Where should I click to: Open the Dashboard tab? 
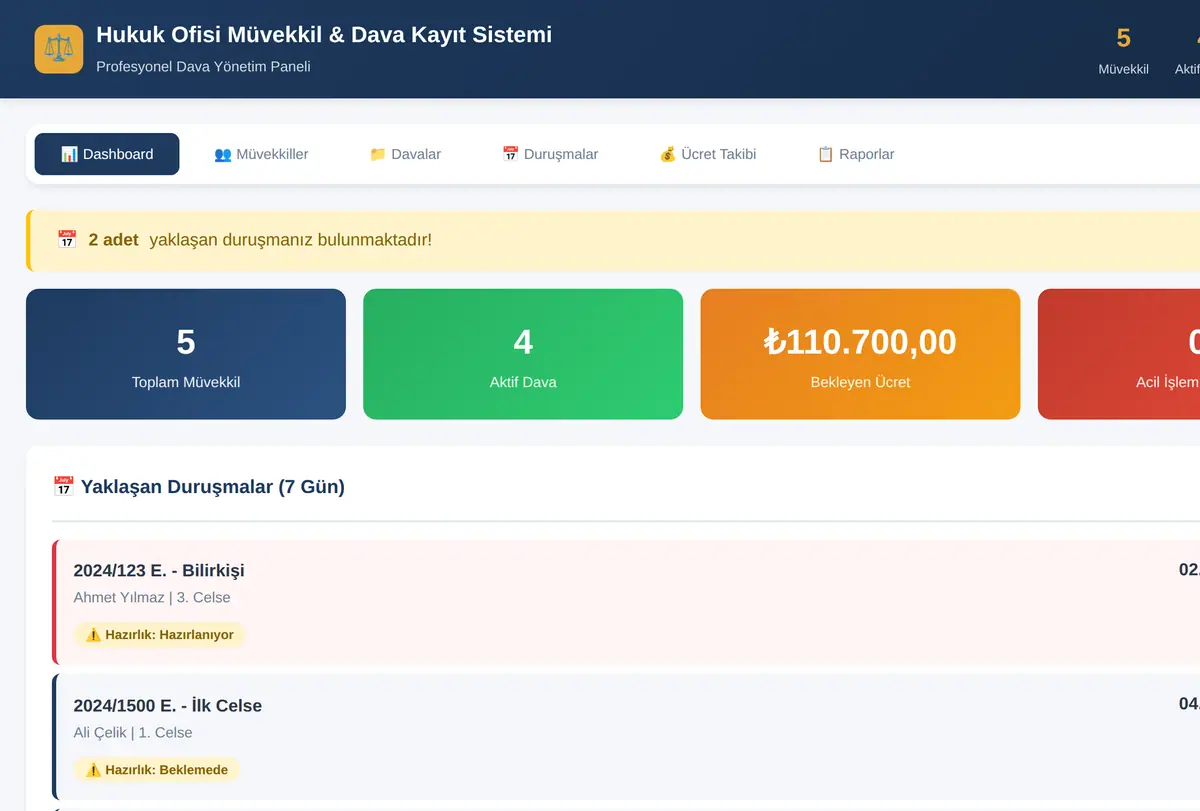pyautogui.click(x=107, y=154)
